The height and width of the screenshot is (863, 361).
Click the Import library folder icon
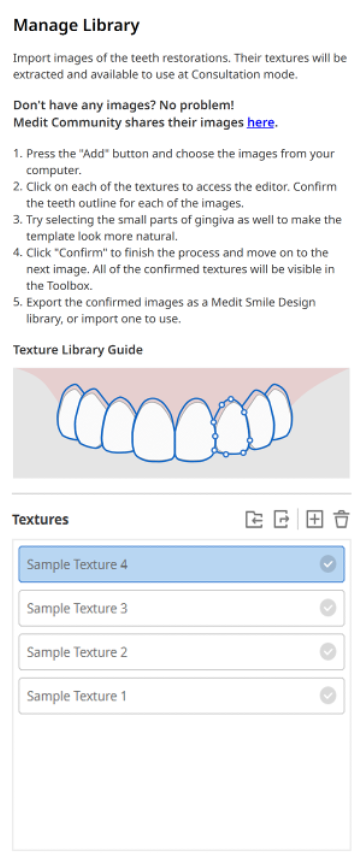point(254,519)
